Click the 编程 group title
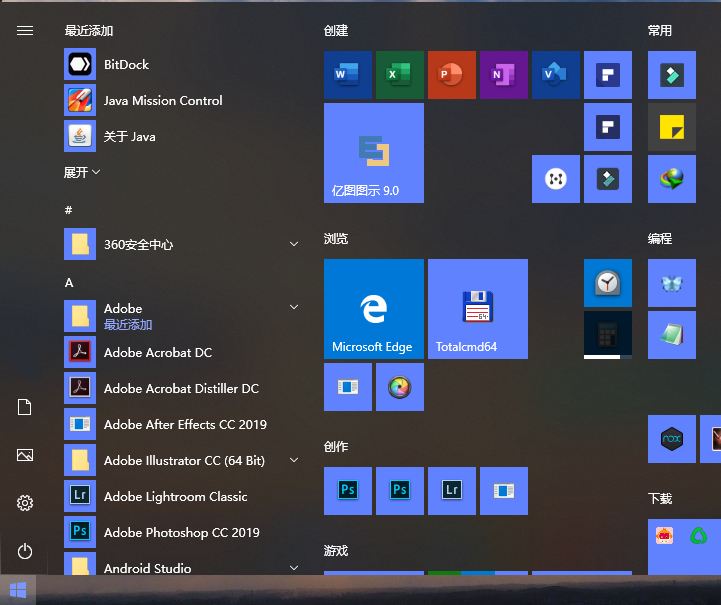Viewport: 721px width, 605px height. (660, 239)
